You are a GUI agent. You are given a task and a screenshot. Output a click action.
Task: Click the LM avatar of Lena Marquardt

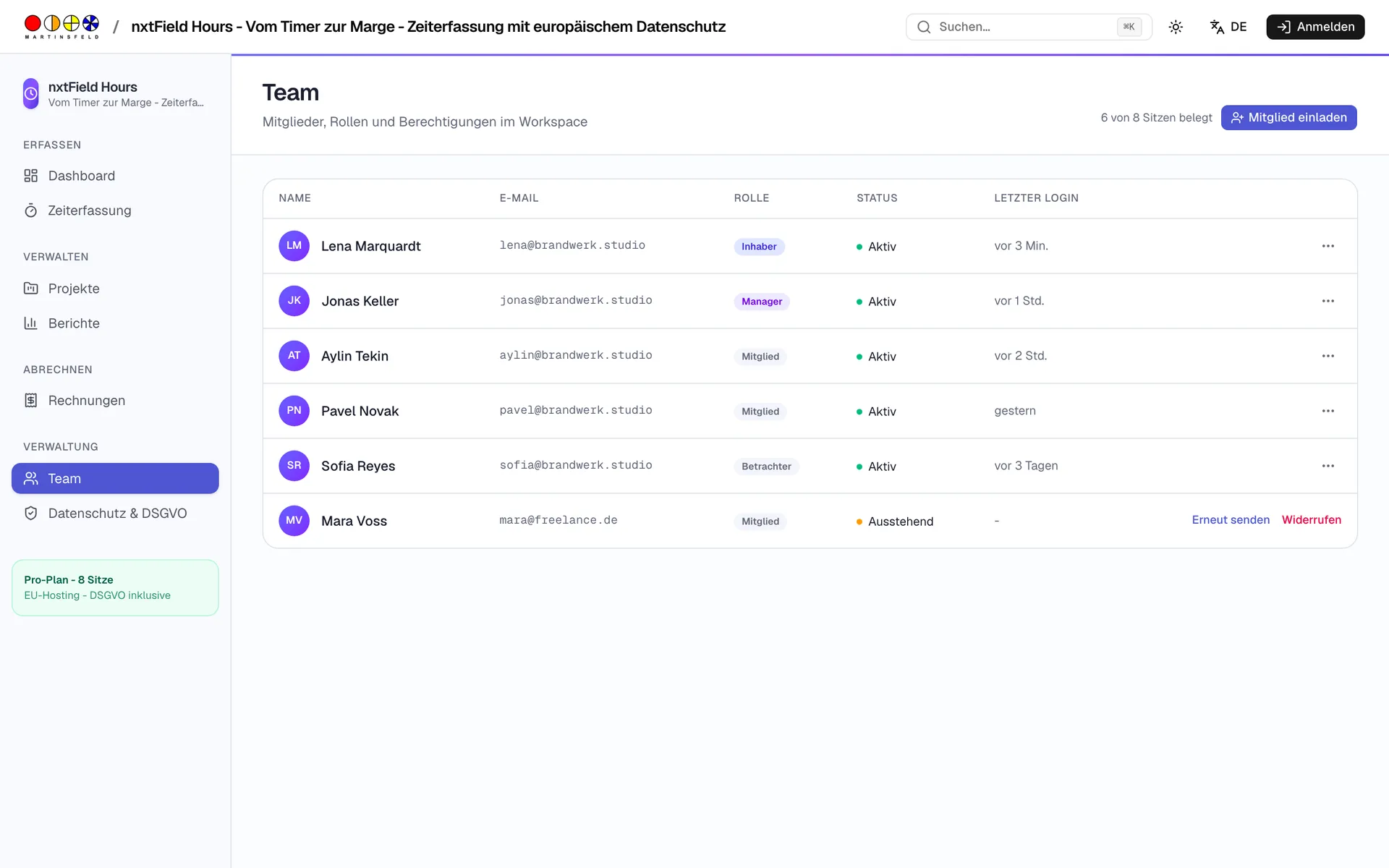click(x=294, y=246)
